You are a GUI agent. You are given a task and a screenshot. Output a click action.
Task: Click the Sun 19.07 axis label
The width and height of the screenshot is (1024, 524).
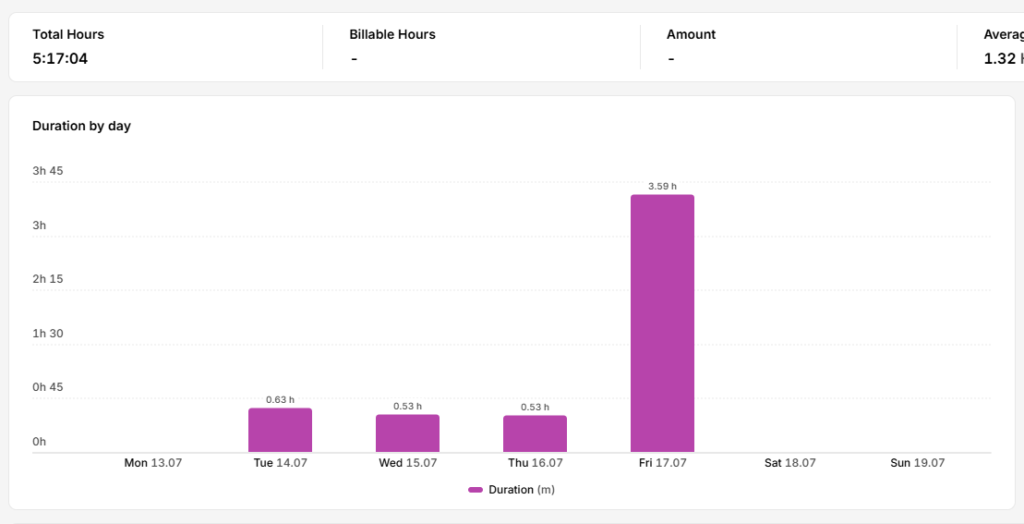[x=917, y=463]
